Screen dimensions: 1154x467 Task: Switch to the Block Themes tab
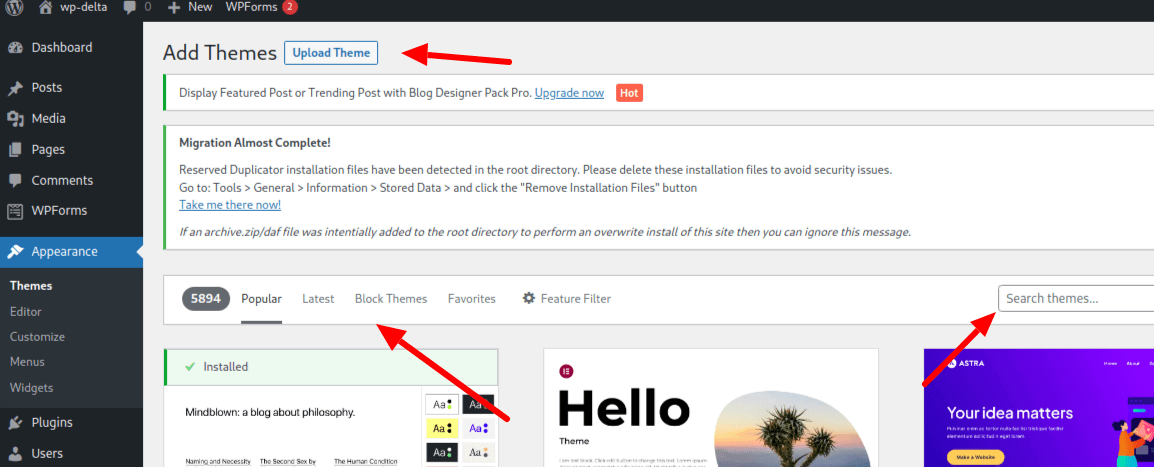(x=391, y=299)
